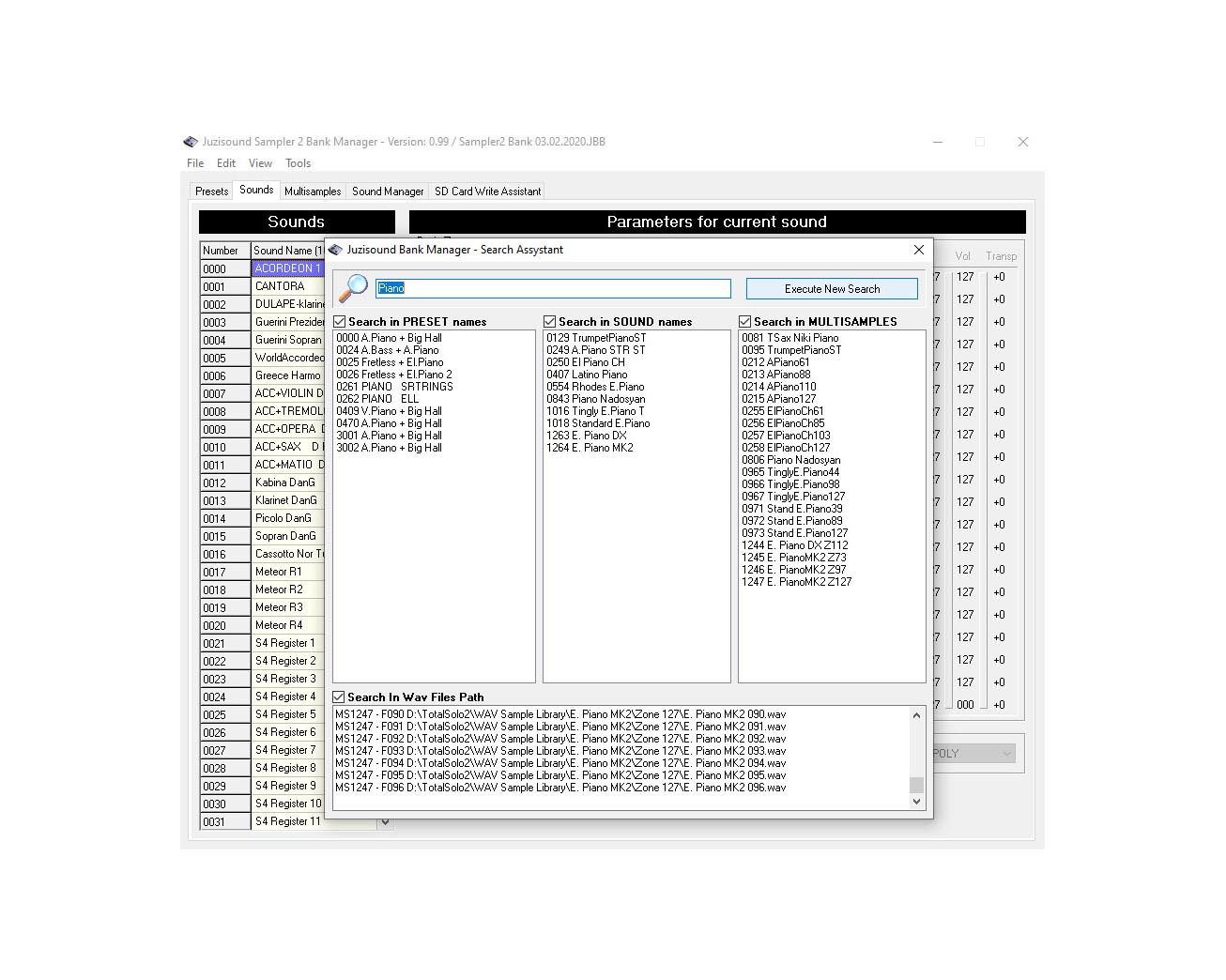The width and height of the screenshot is (1226, 980).
Task: Switch to the Multisamples tab
Action: click(x=313, y=191)
